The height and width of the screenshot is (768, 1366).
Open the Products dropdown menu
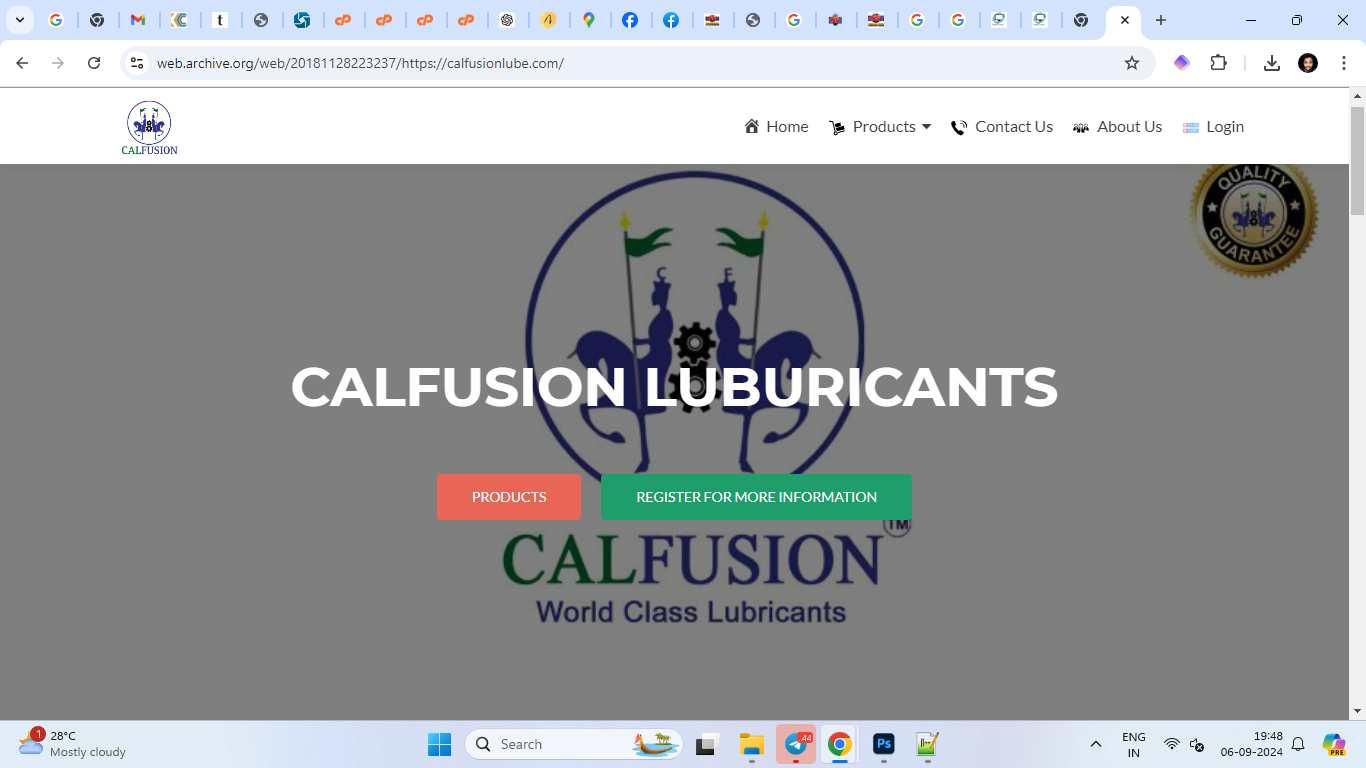880,127
